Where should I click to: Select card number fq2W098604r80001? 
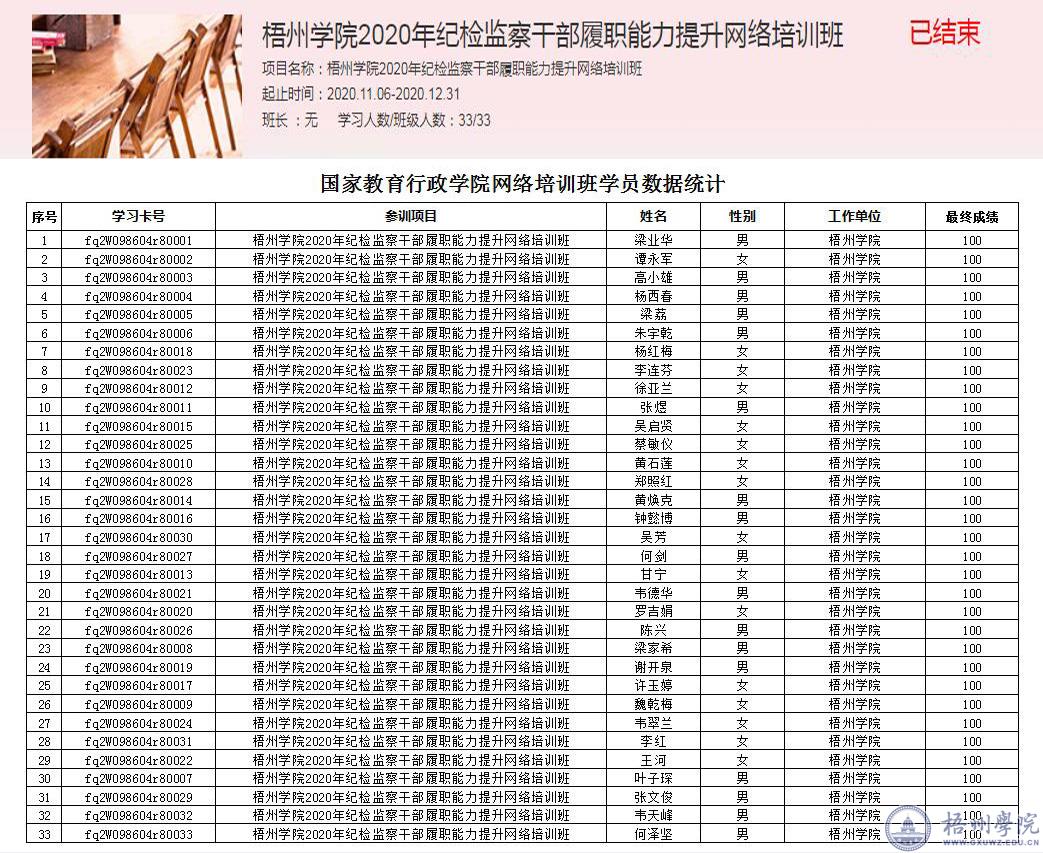139,241
